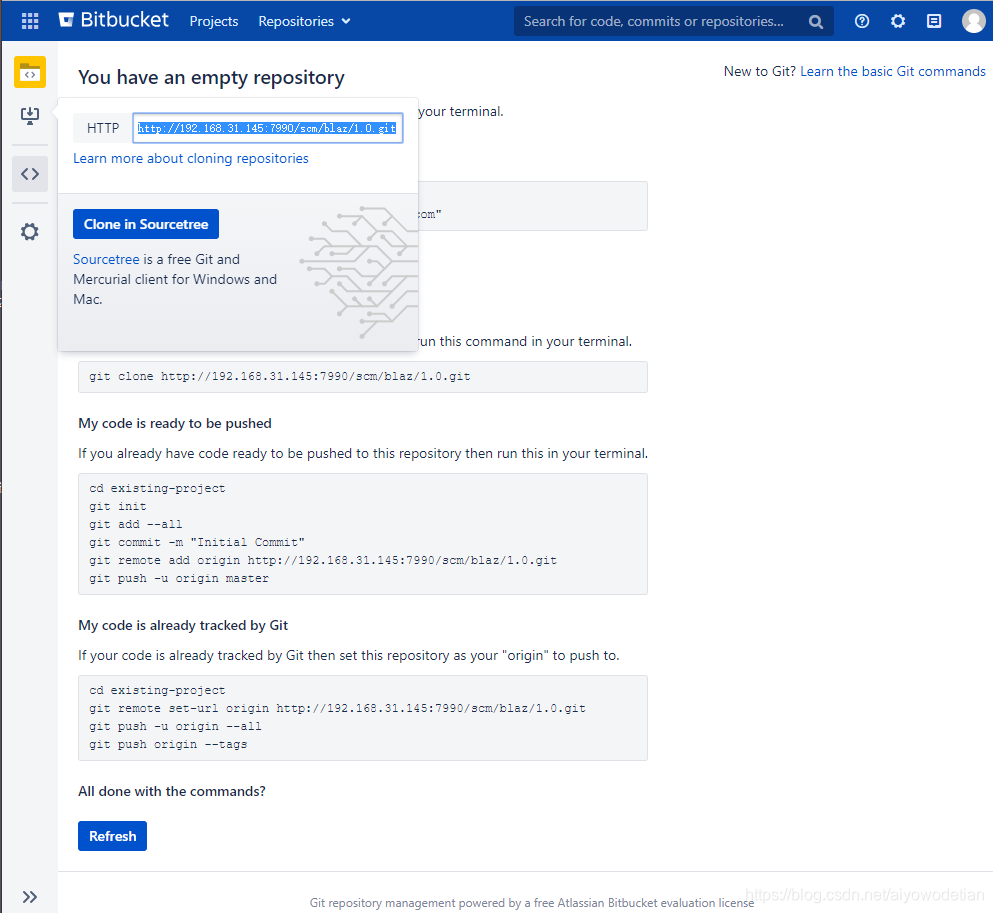Open administration gear in header
The image size is (993, 913).
898,21
